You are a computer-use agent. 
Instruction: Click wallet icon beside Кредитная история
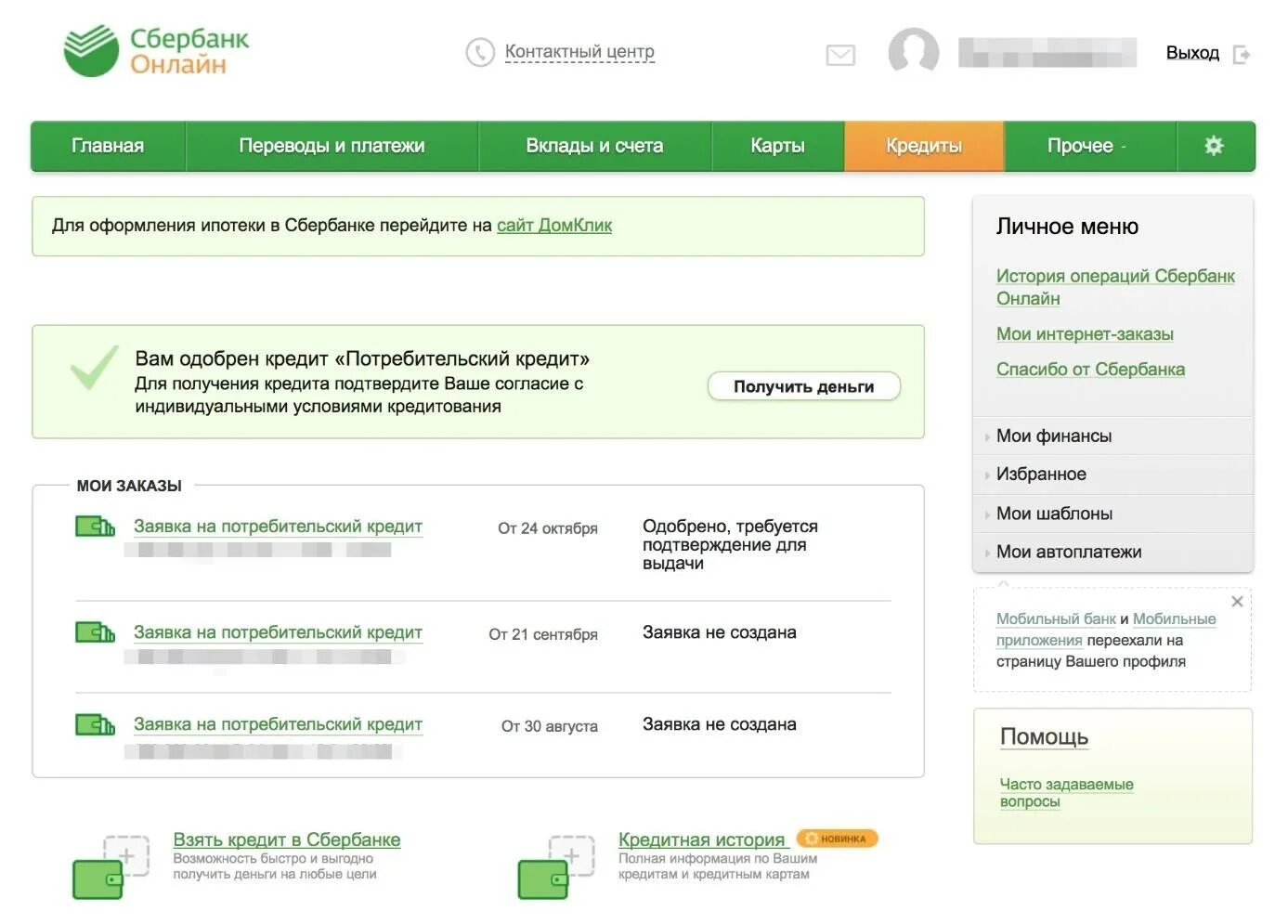[555, 867]
